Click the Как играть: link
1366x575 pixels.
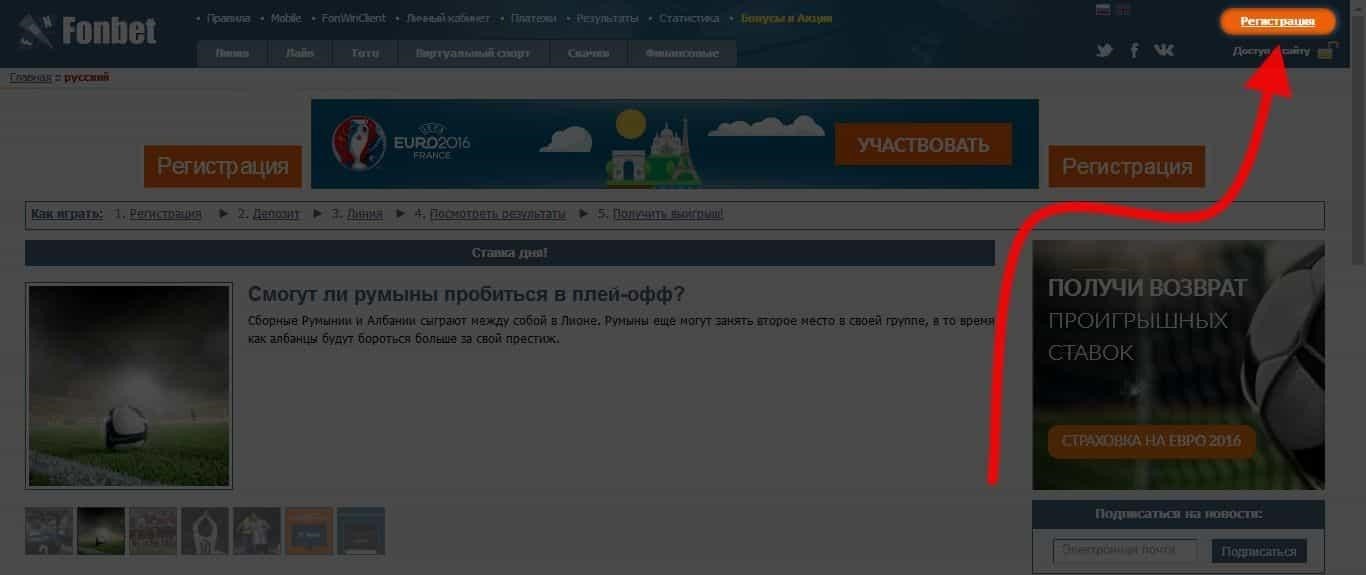coord(67,214)
